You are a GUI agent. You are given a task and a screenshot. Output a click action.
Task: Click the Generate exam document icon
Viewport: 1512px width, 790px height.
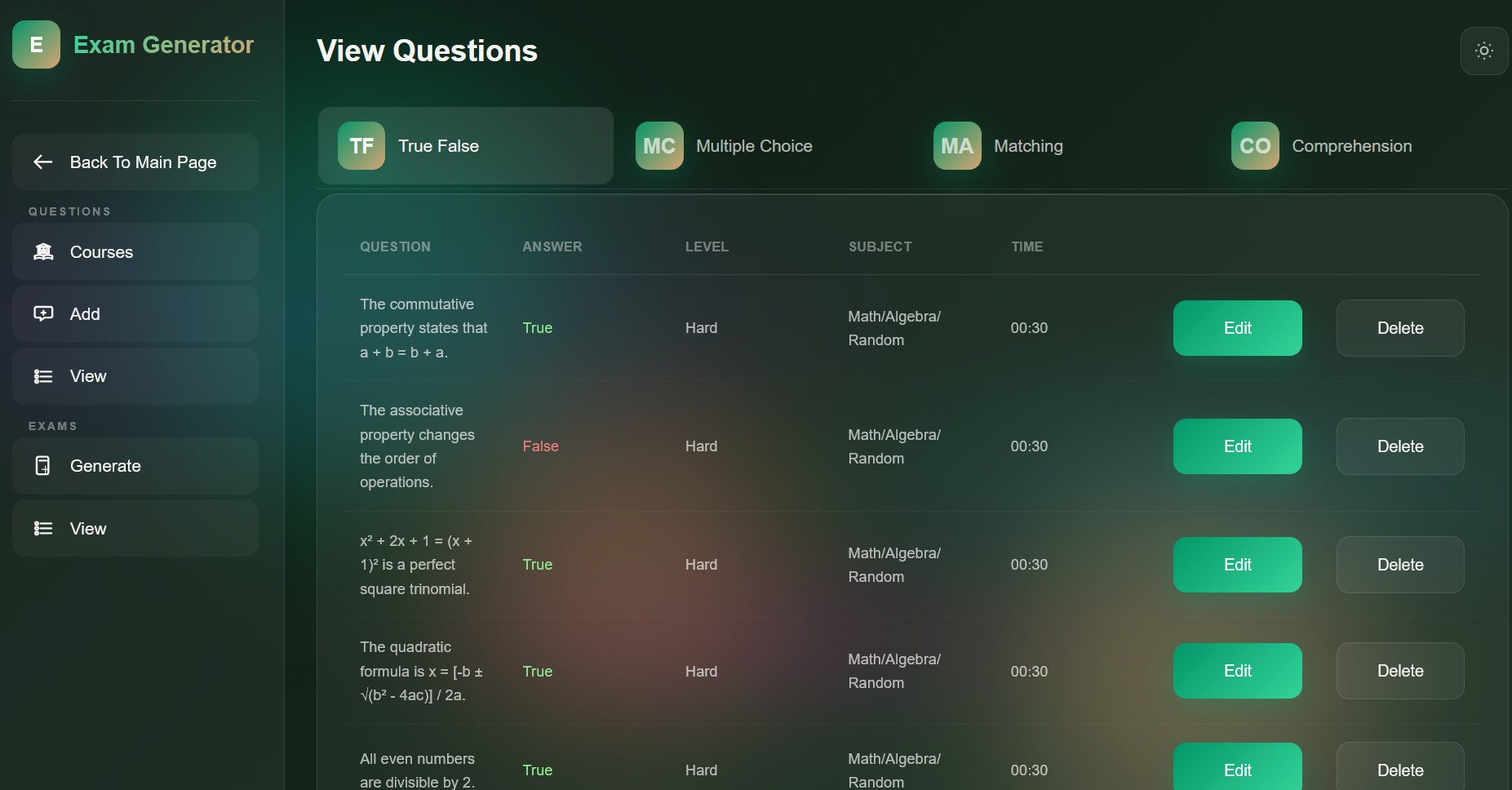(x=43, y=466)
